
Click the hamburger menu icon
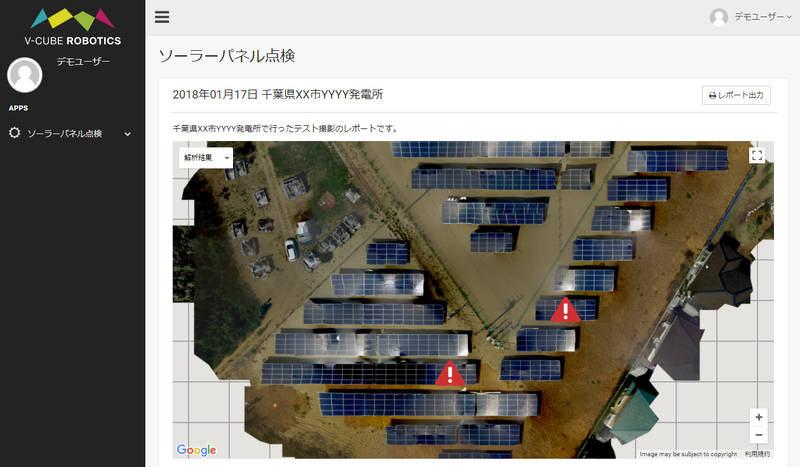[x=162, y=17]
